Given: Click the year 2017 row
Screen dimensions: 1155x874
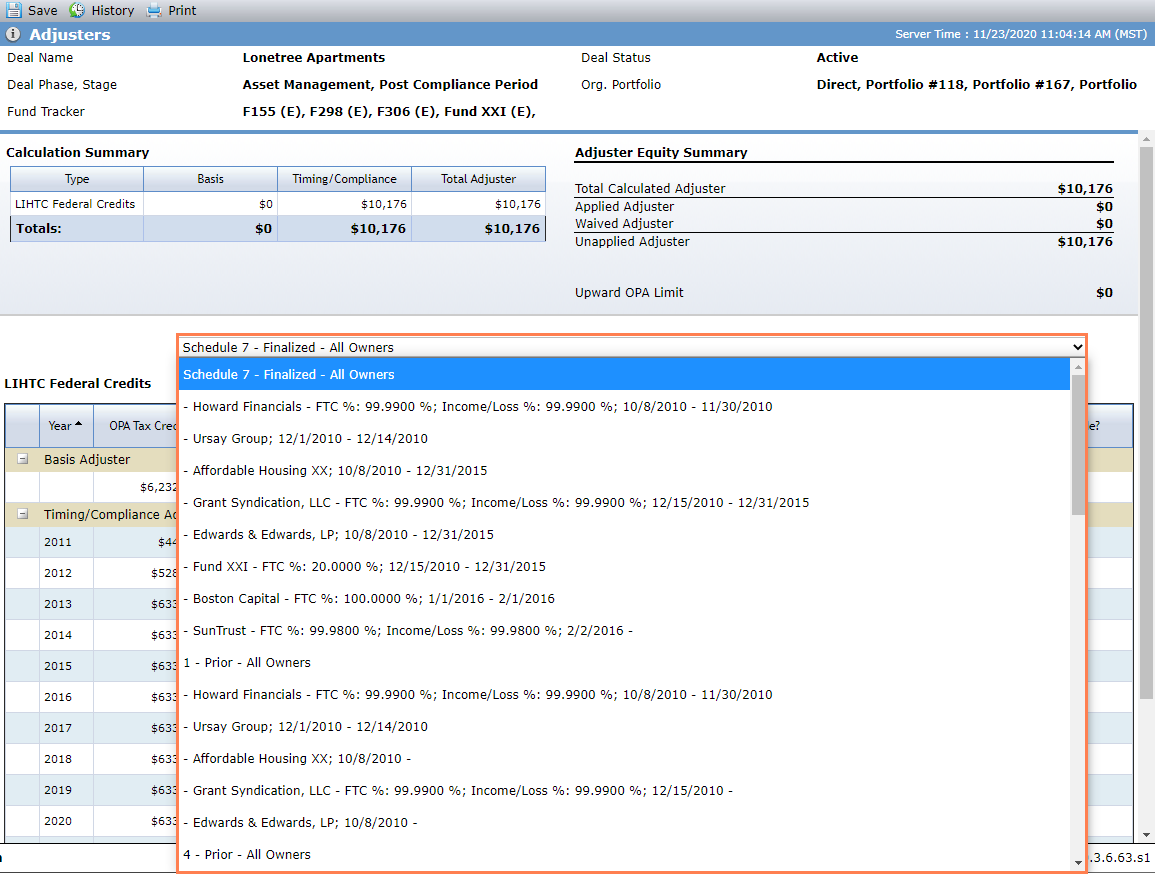Looking at the screenshot, I should click(x=91, y=727).
